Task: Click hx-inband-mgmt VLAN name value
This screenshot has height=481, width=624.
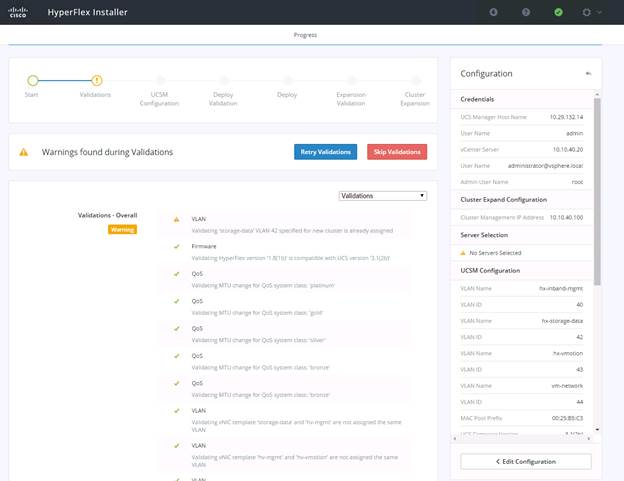Action: pos(561,288)
